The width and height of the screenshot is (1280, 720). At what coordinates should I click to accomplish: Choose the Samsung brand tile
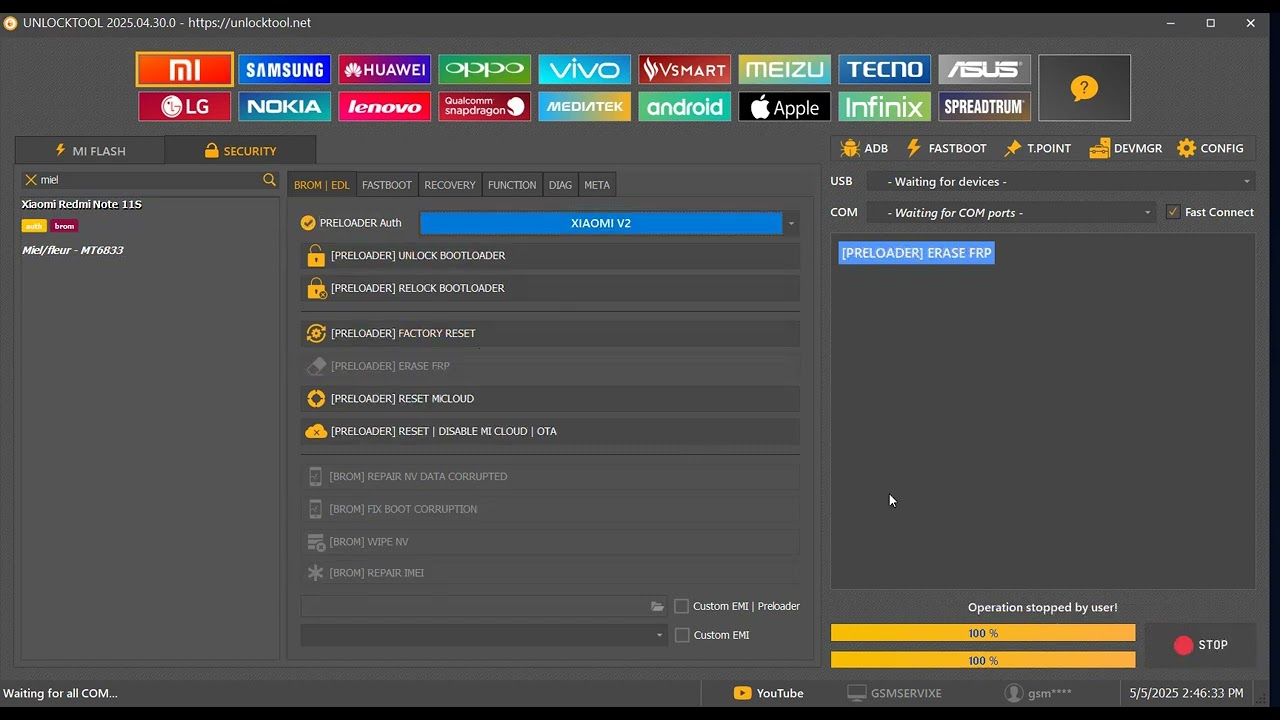285,69
